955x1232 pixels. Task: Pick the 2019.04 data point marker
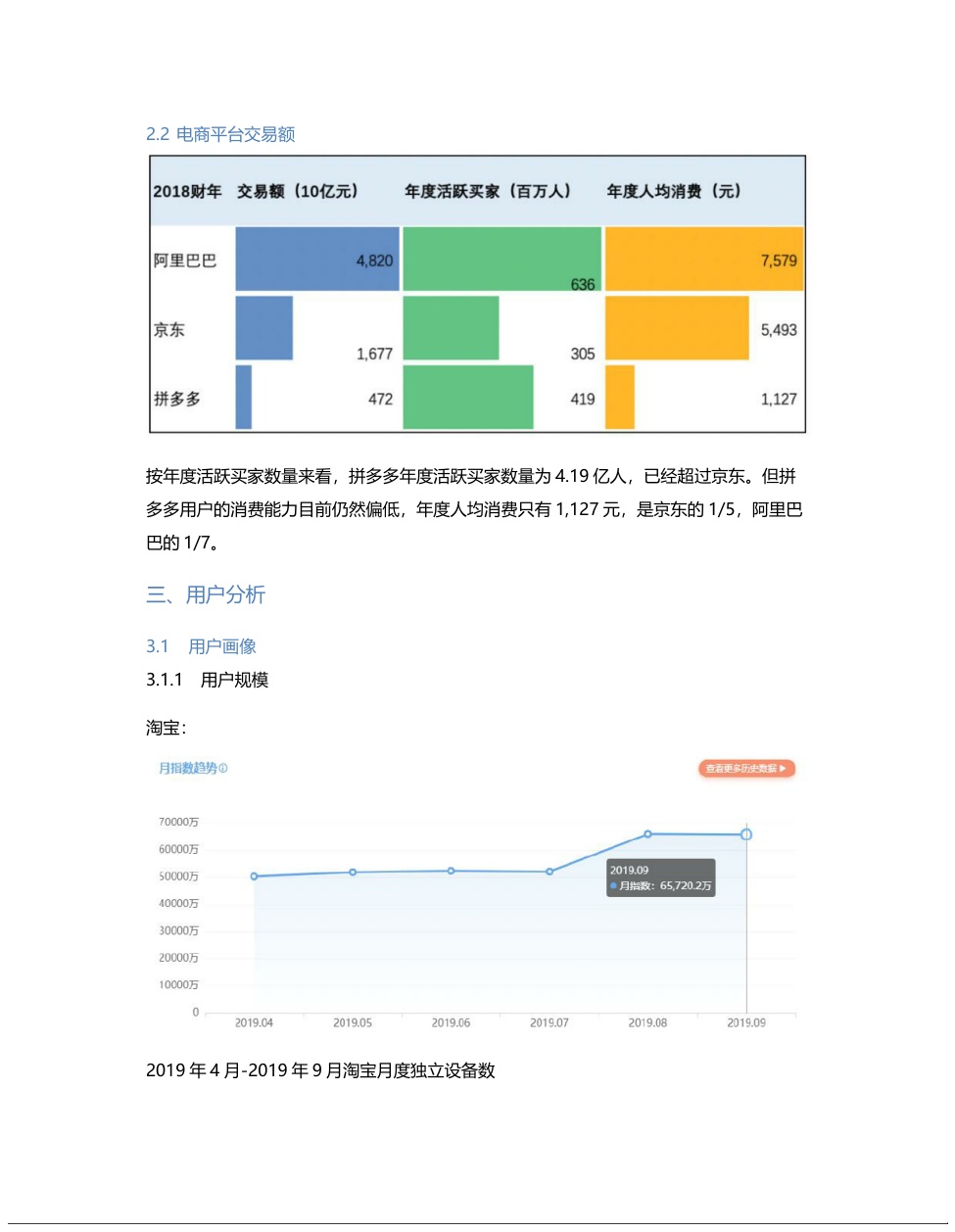[x=254, y=877]
